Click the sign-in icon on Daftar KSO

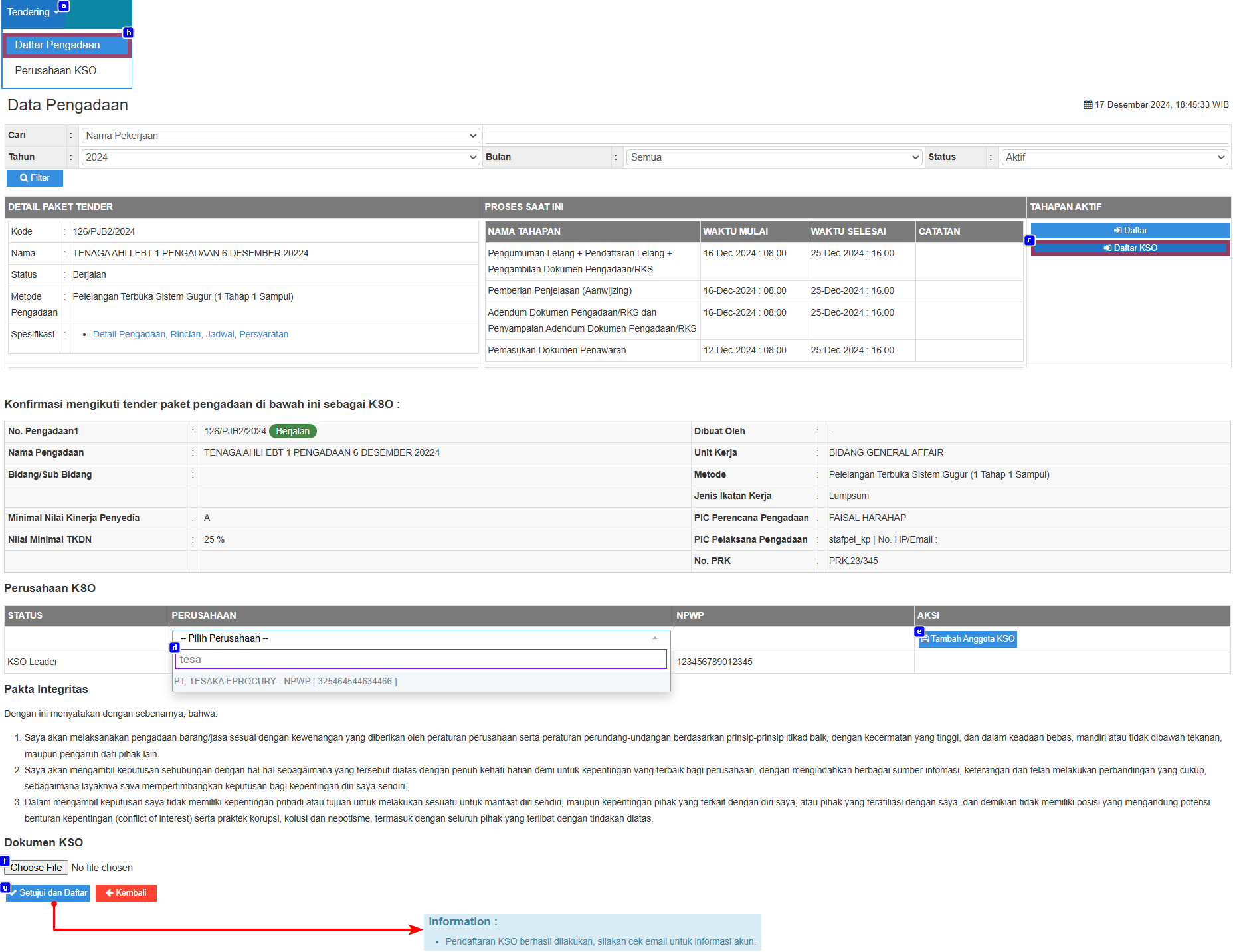[x=1107, y=248]
